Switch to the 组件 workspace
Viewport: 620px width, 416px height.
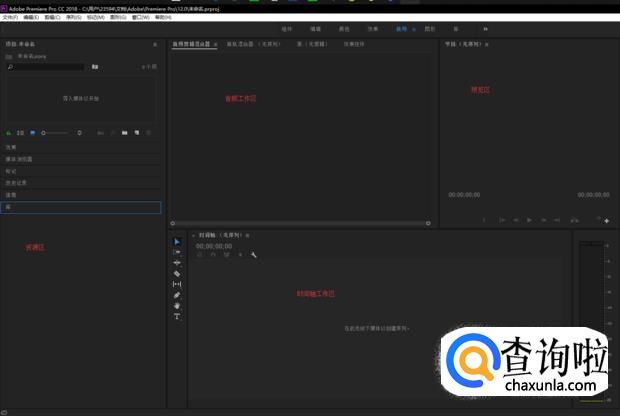pos(287,29)
